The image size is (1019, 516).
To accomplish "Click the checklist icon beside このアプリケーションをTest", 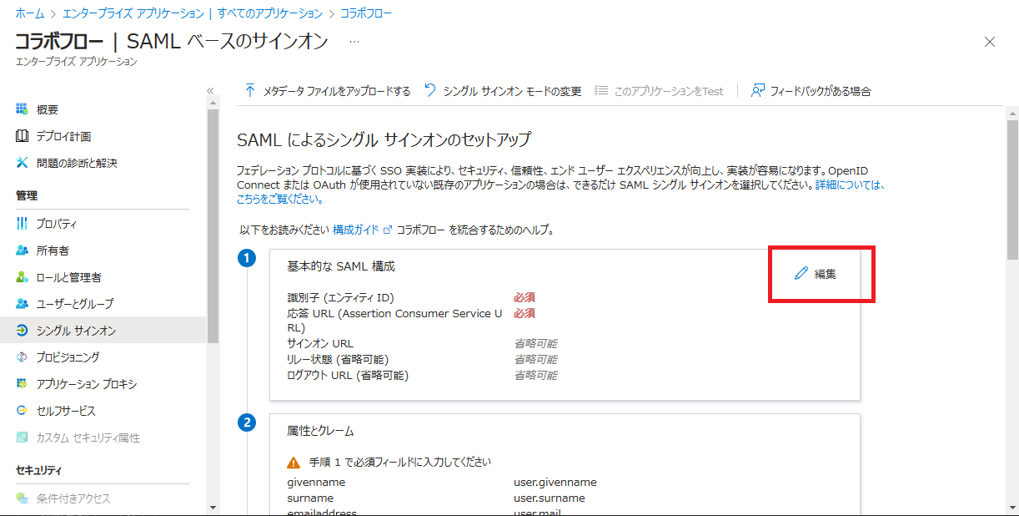I will pos(601,90).
